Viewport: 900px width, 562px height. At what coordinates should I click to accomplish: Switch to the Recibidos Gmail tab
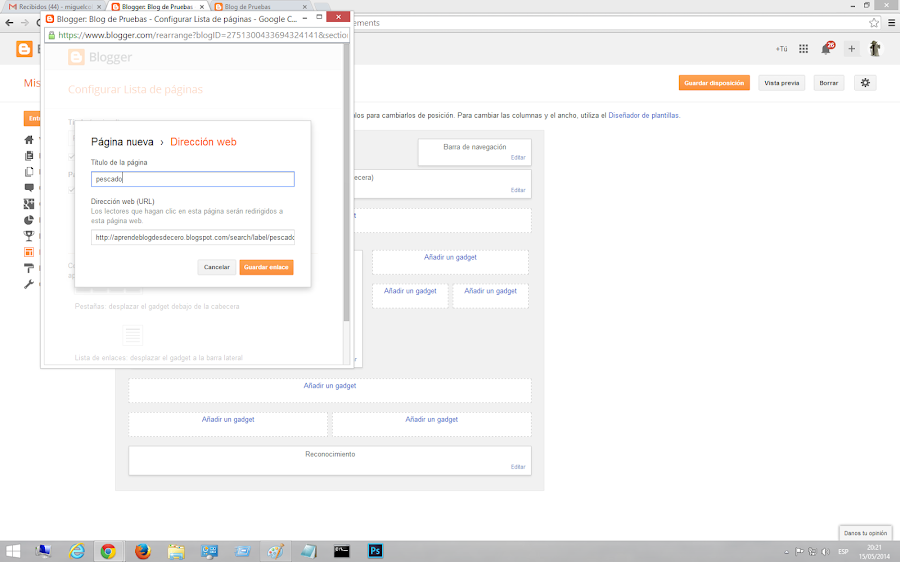pos(54,7)
